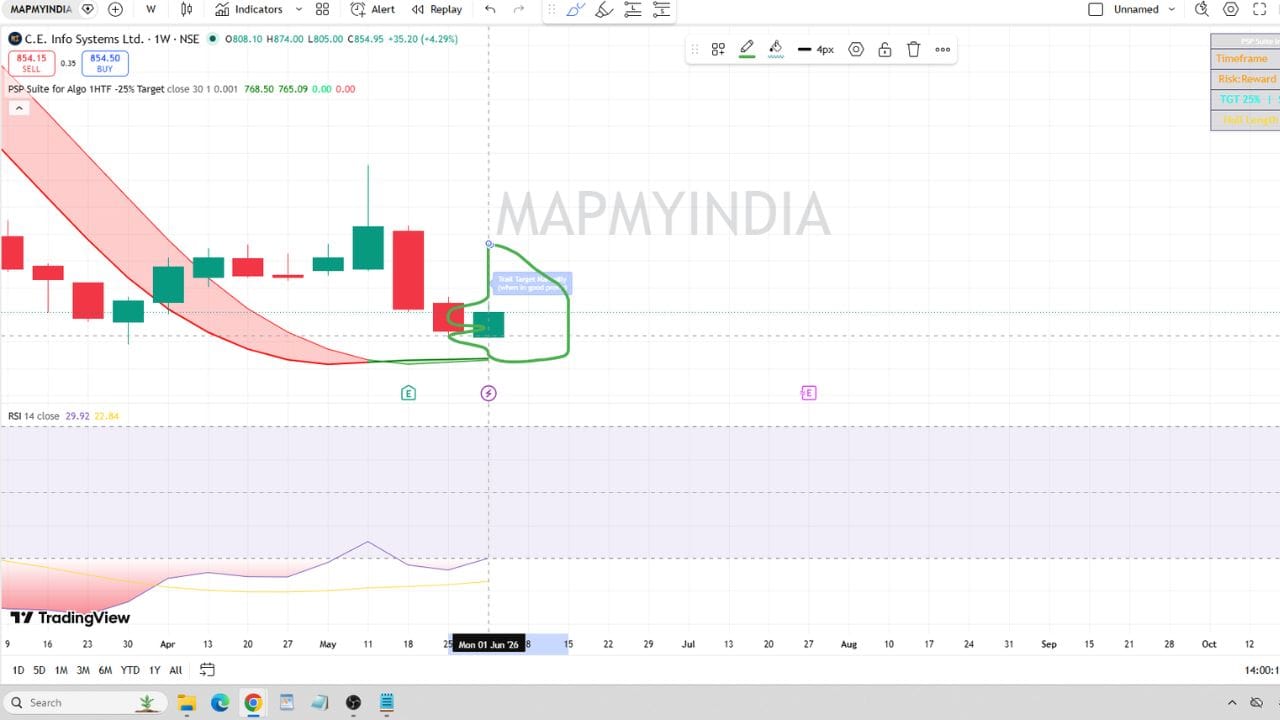The width and height of the screenshot is (1280, 720).
Task: Collapse the indicator legend arrow
Action: coord(19,108)
